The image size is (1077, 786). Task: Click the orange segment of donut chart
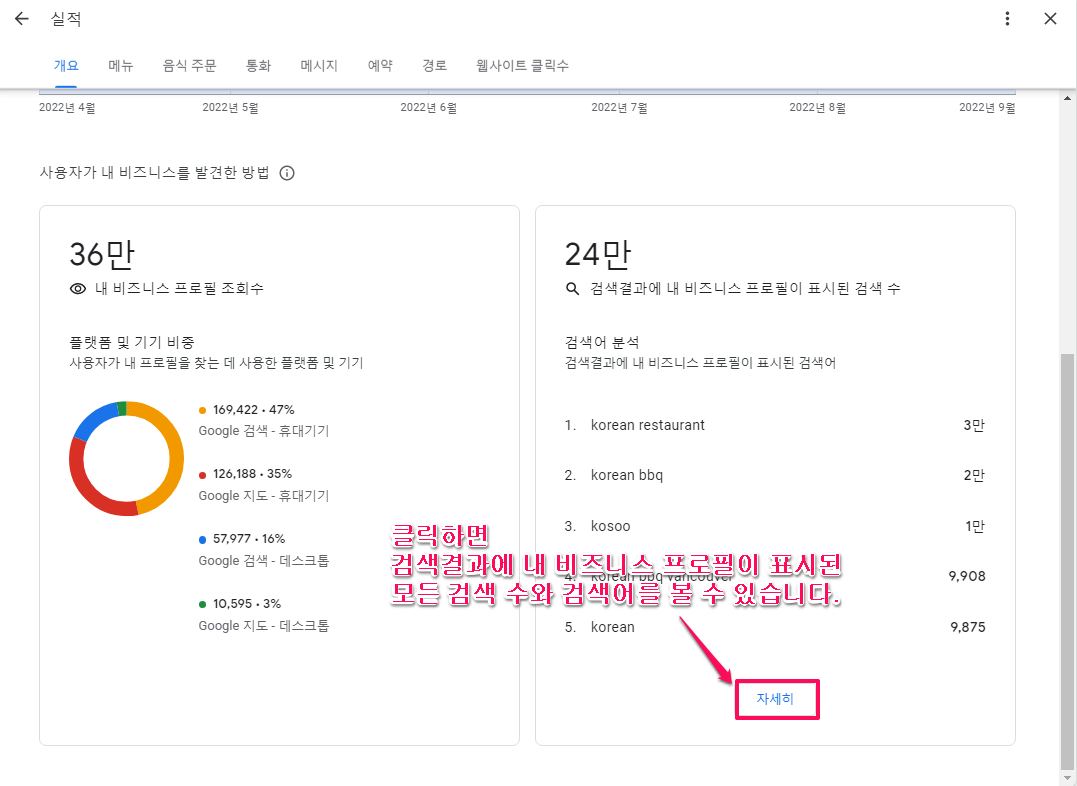click(175, 458)
